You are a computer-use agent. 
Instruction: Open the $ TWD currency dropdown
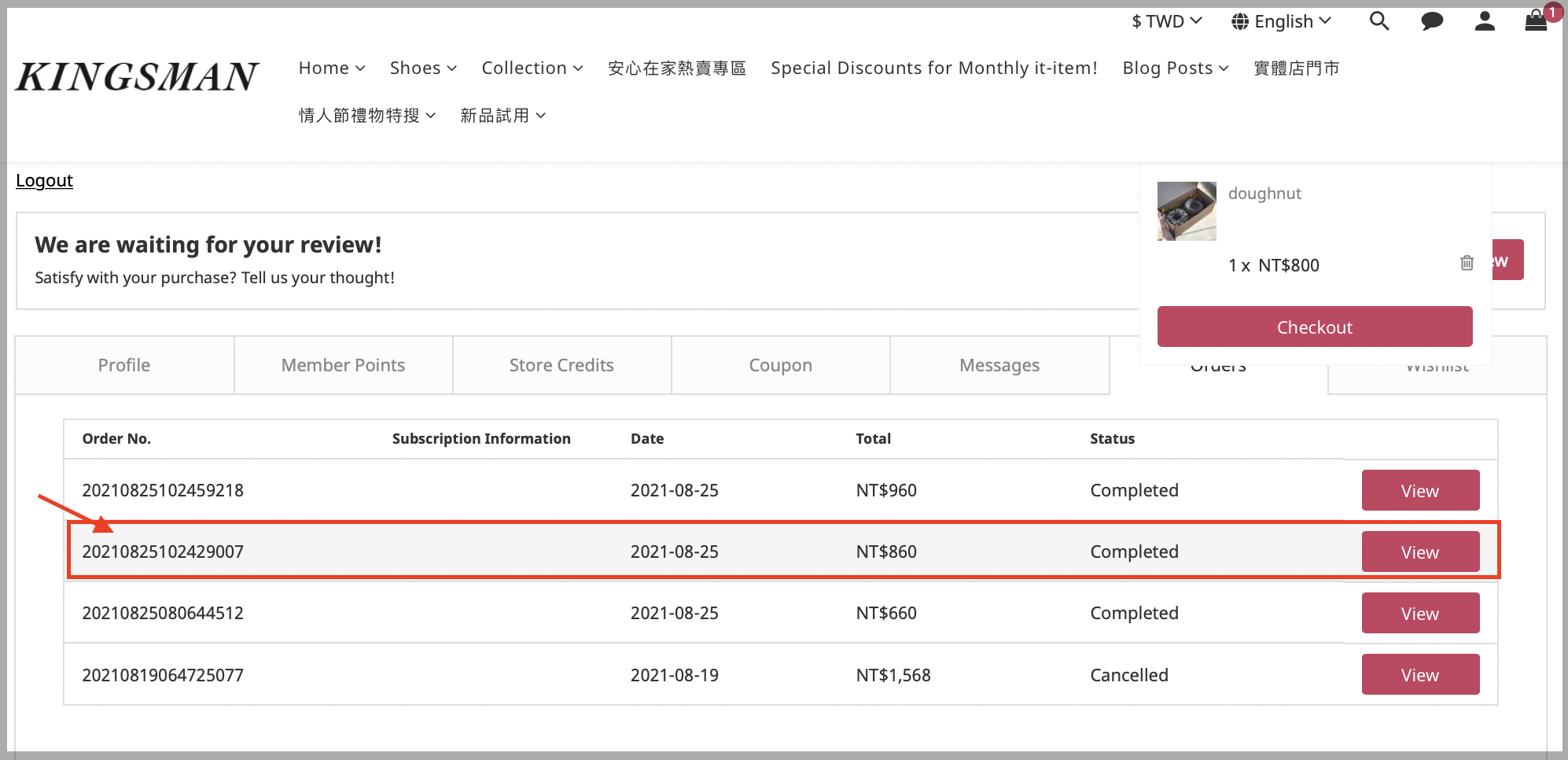click(x=1167, y=21)
